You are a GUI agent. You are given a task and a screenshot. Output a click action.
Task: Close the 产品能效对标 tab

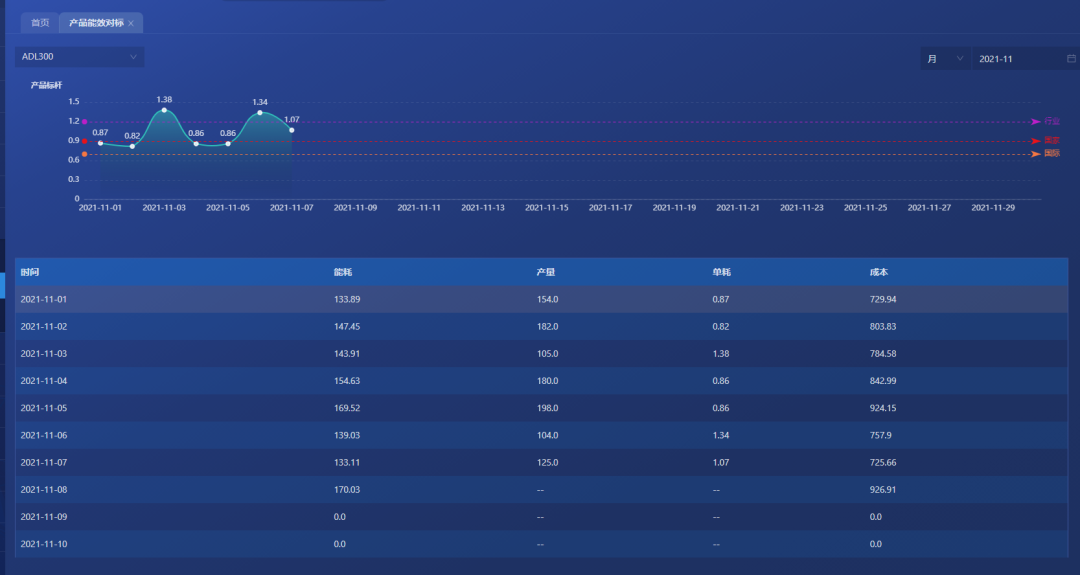[x=131, y=23]
